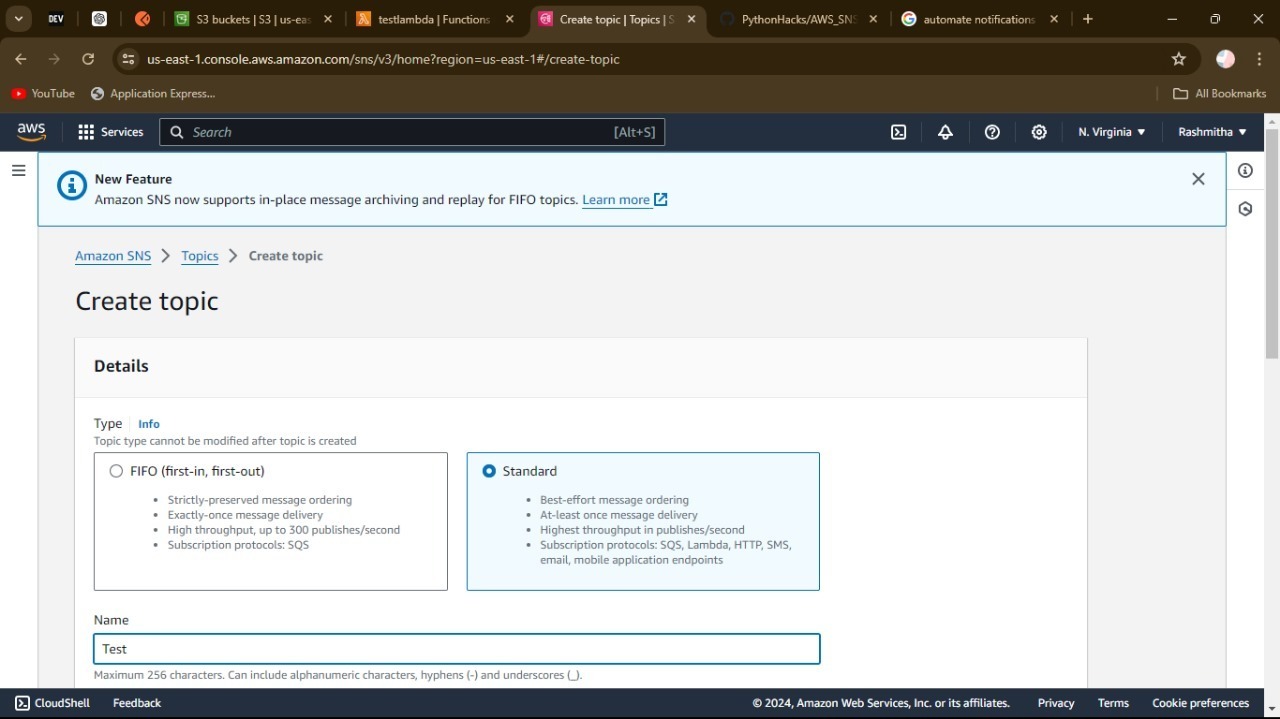The image size is (1280, 719).
Task: View site information icon in address bar
Action: 128,59
